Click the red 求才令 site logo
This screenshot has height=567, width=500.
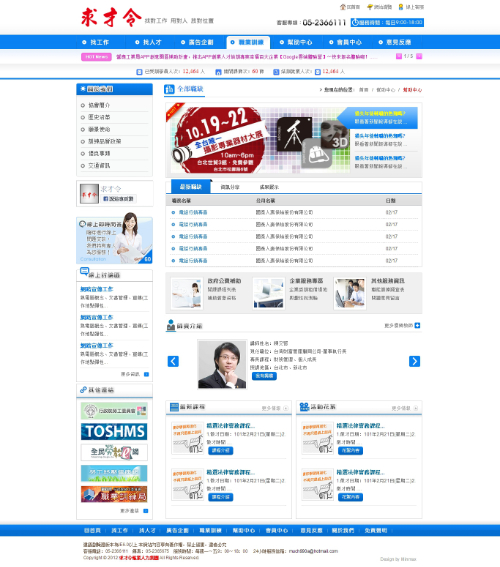[x=111, y=17]
